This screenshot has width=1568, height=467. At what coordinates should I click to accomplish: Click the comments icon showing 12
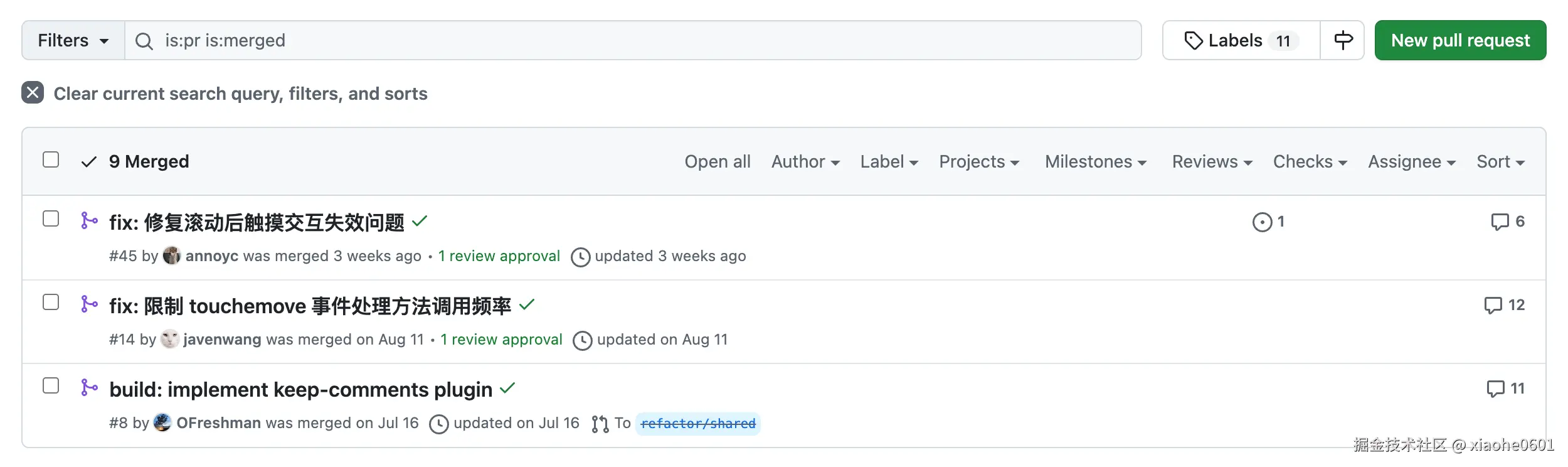[1493, 305]
